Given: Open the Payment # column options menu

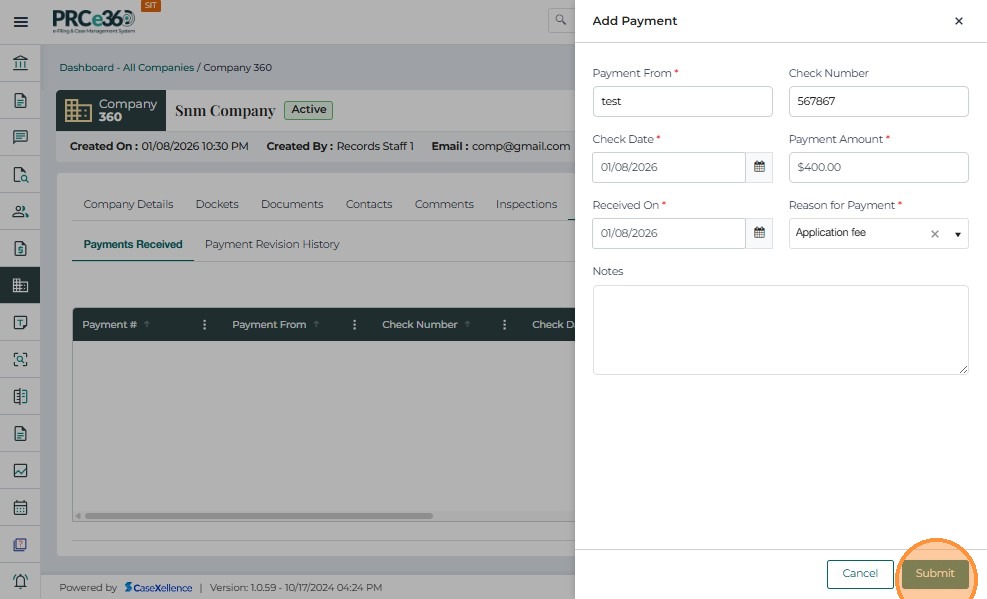Looking at the screenshot, I should pyautogui.click(x=204, y=325).
